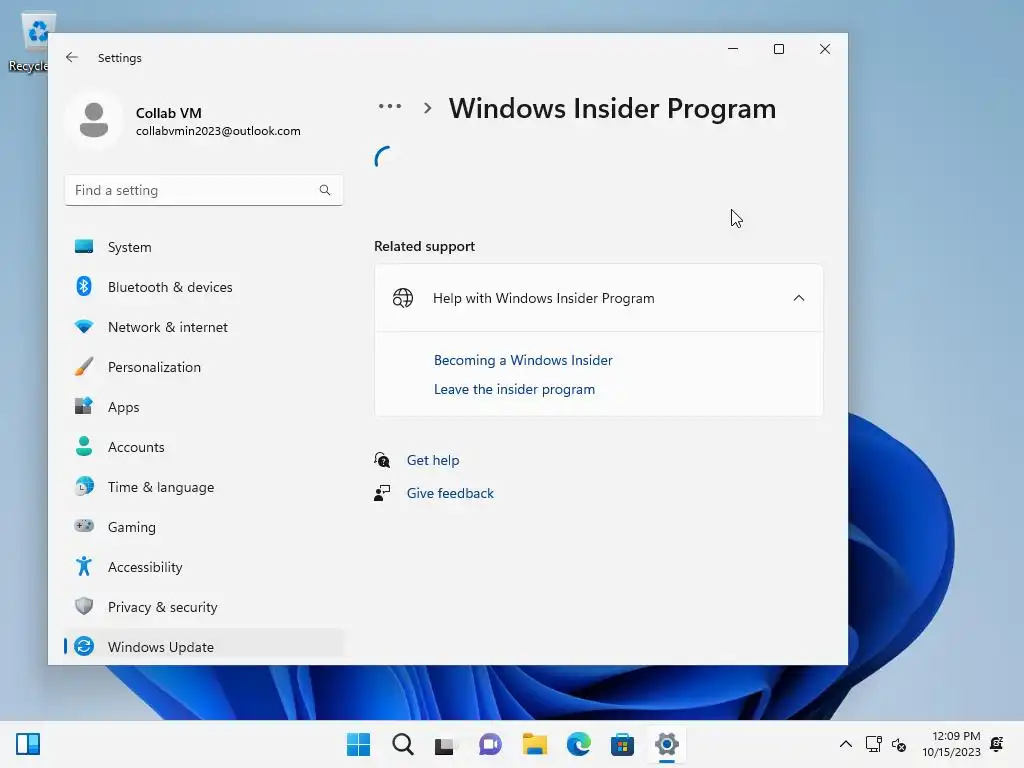Viewport: 1024px width, 768px height.
Task: Go to Bluetooth & devices settings
Action: point(204,287)
